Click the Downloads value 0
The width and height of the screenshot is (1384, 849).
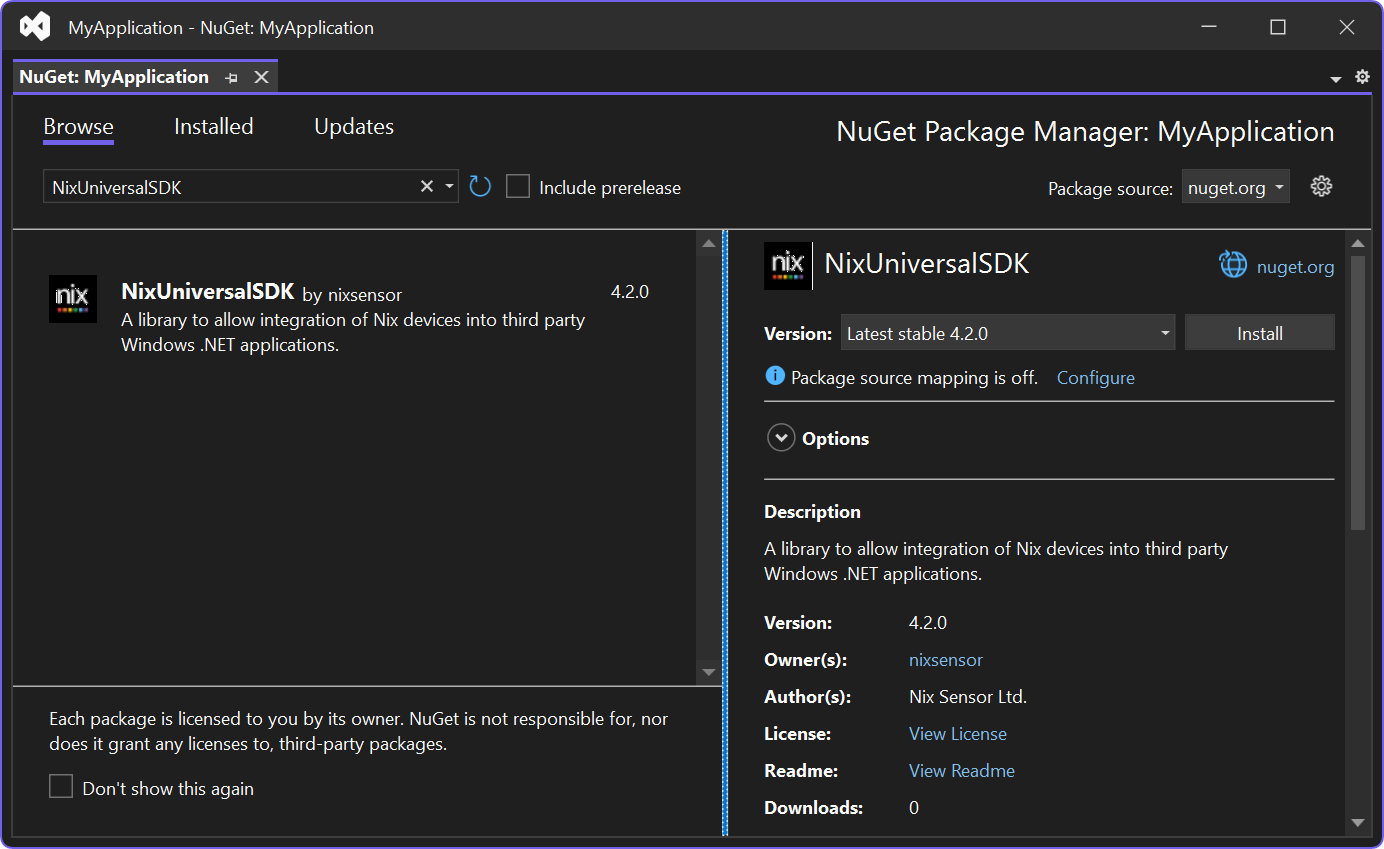click(914, 808)
